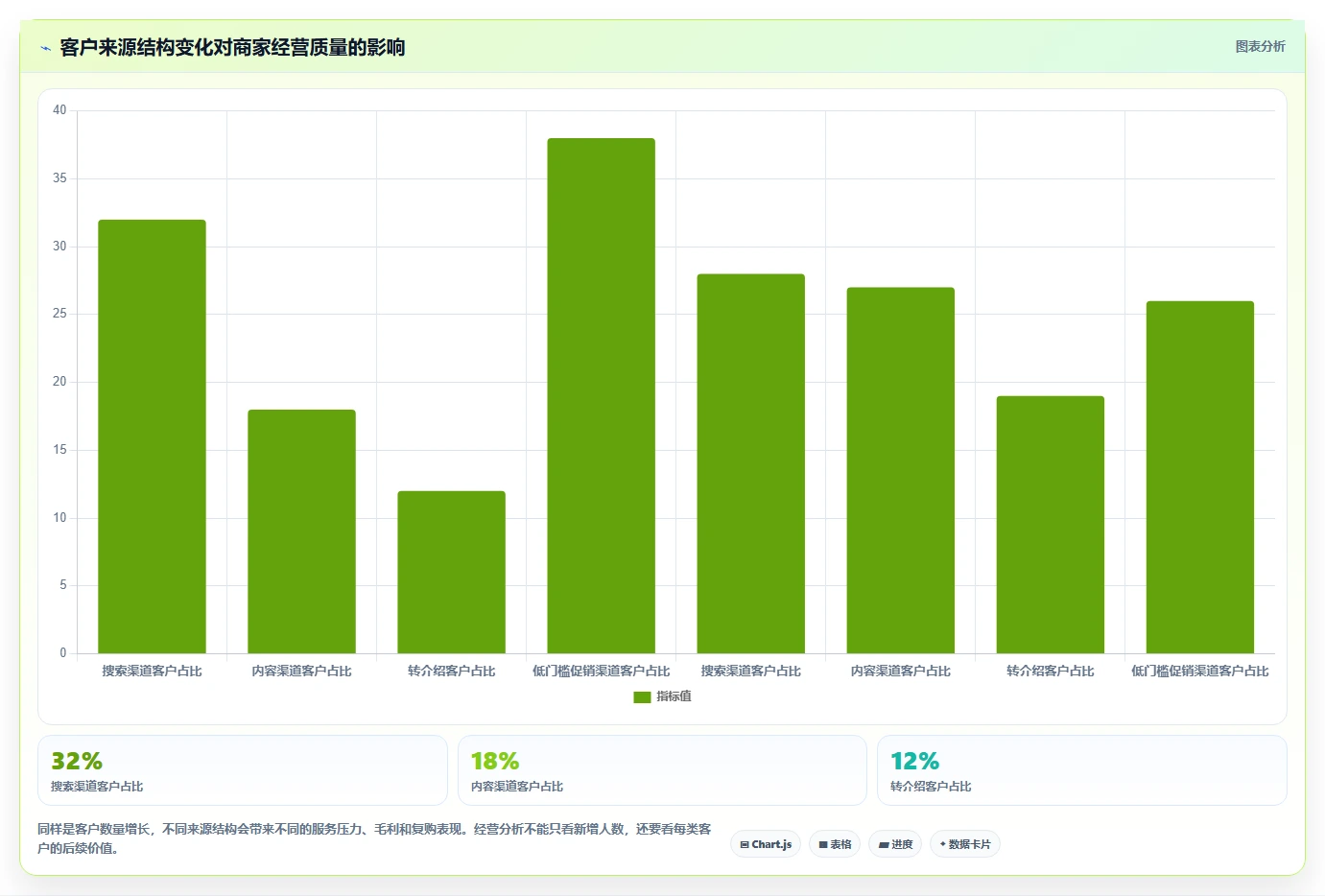Click the tallest bar with value 38

pos(601,395)
